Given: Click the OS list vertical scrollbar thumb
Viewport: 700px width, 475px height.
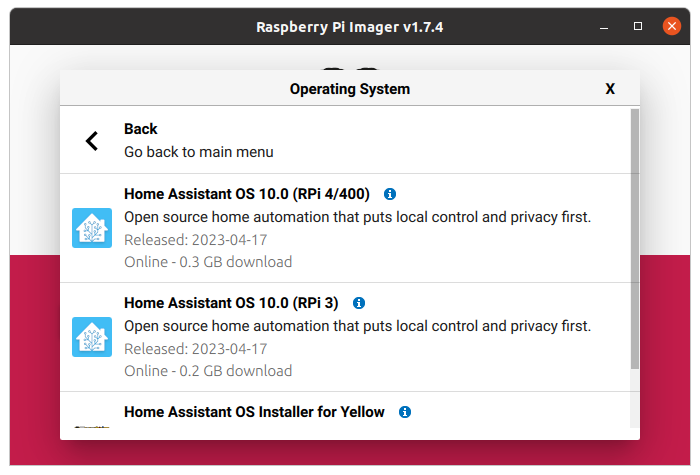Looking at the screenshot, I should pos(635,239).
